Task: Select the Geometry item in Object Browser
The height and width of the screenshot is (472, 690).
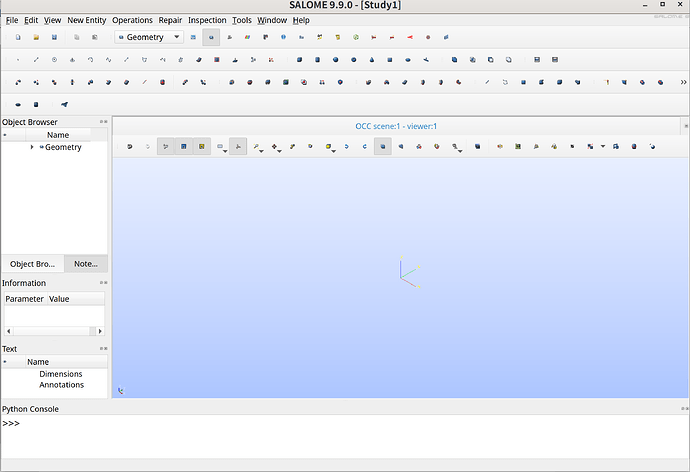Action: 63,147
